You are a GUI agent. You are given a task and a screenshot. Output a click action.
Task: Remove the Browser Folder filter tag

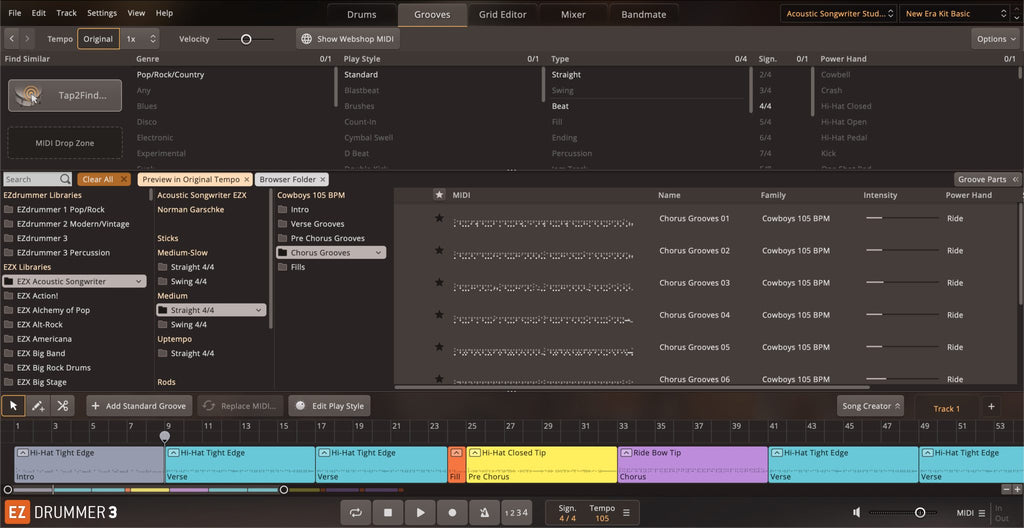point(323,179)
